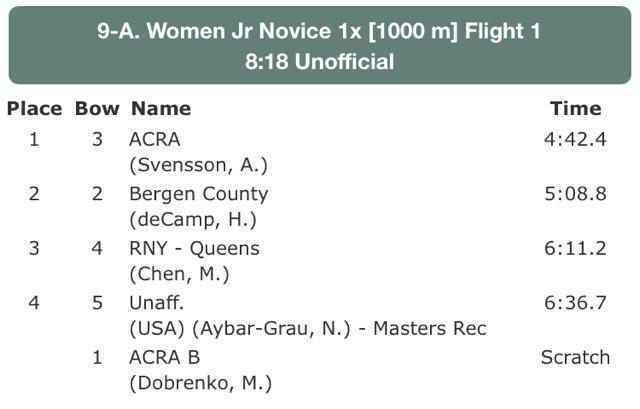Click the Scratch status for ACRA B
Viewport: 640px width, 409px height.
pyautogui.click(x=575, y=357)
